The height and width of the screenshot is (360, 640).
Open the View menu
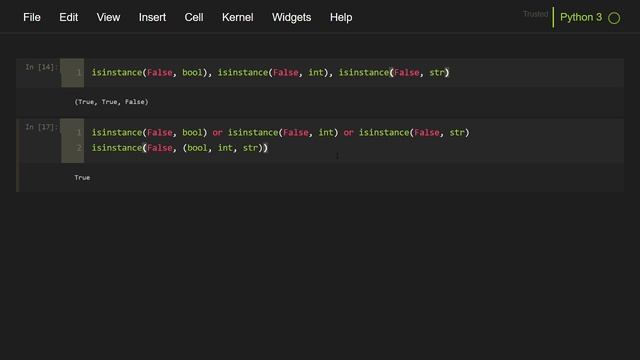pos(108,18)
